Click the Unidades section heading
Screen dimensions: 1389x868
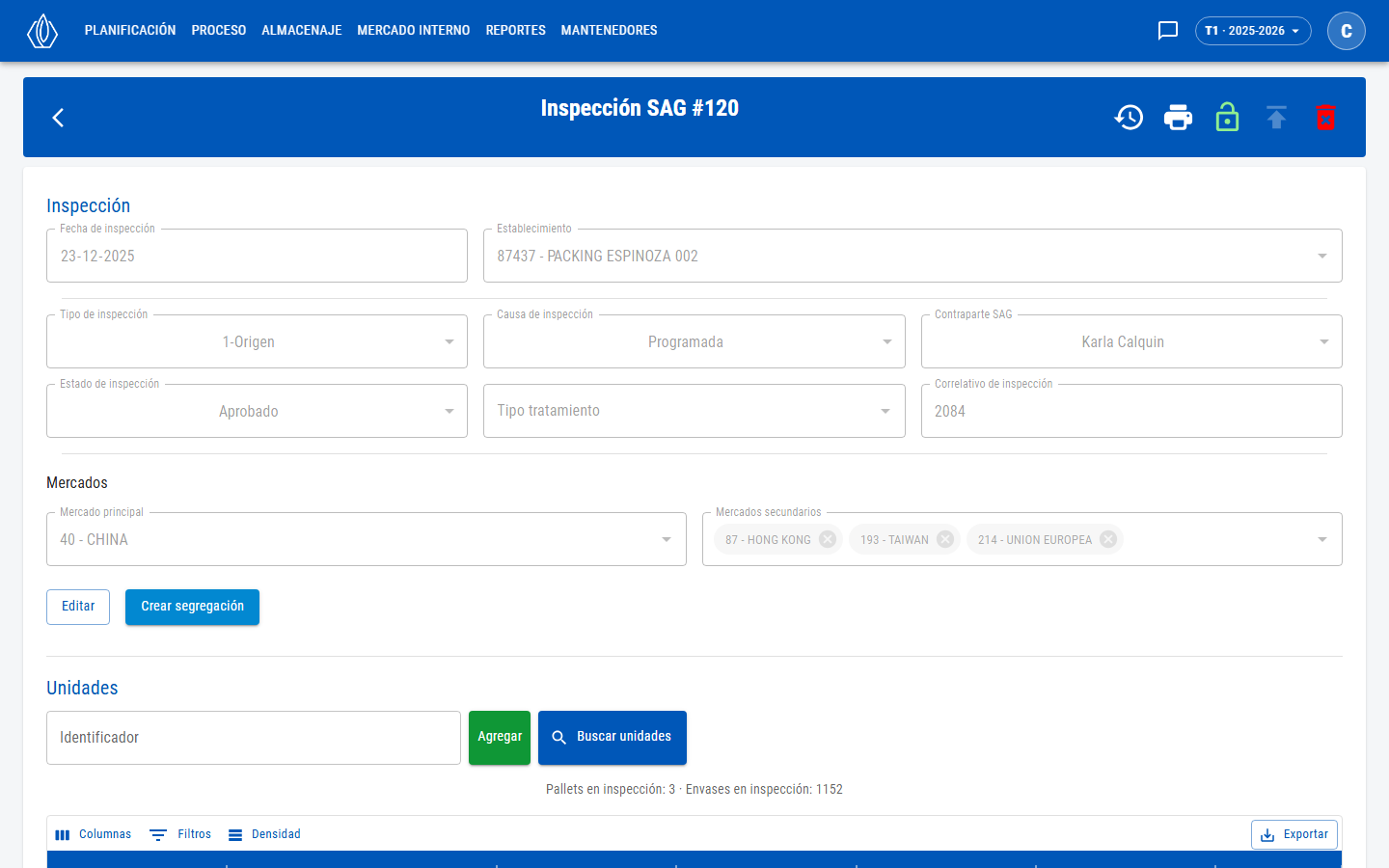click(x=82, y=688)
